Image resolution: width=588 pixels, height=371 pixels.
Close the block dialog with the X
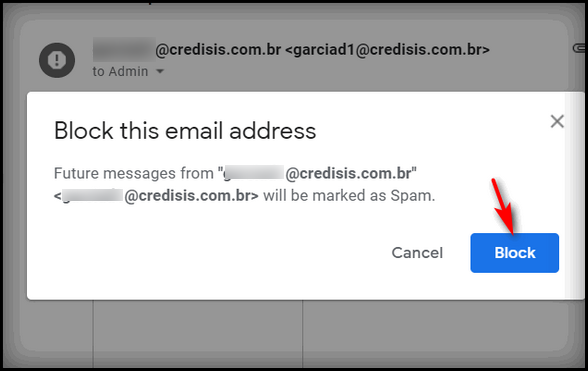pos(557,121)
